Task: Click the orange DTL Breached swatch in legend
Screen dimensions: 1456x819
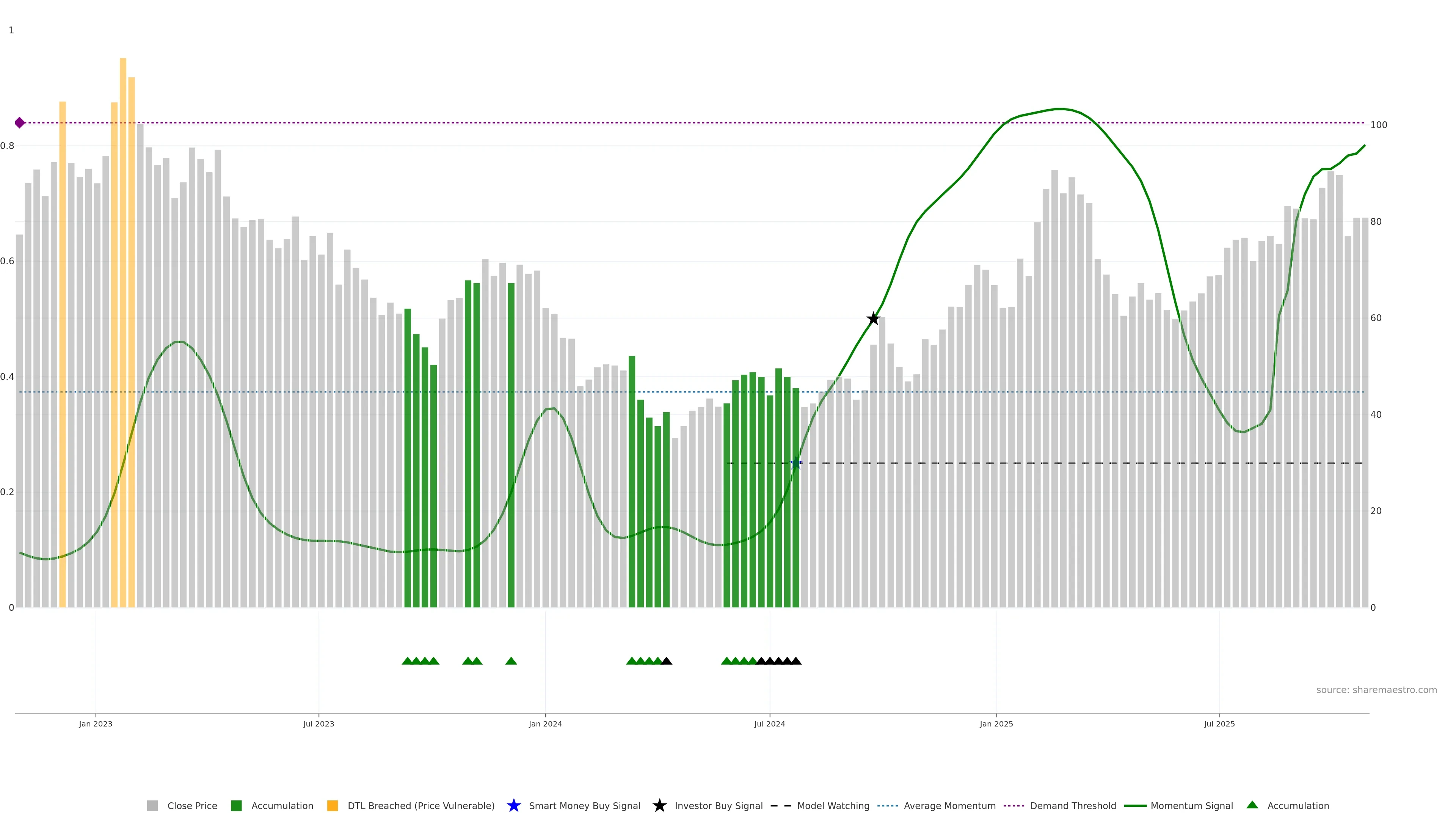Action: [x=333, y=806]
